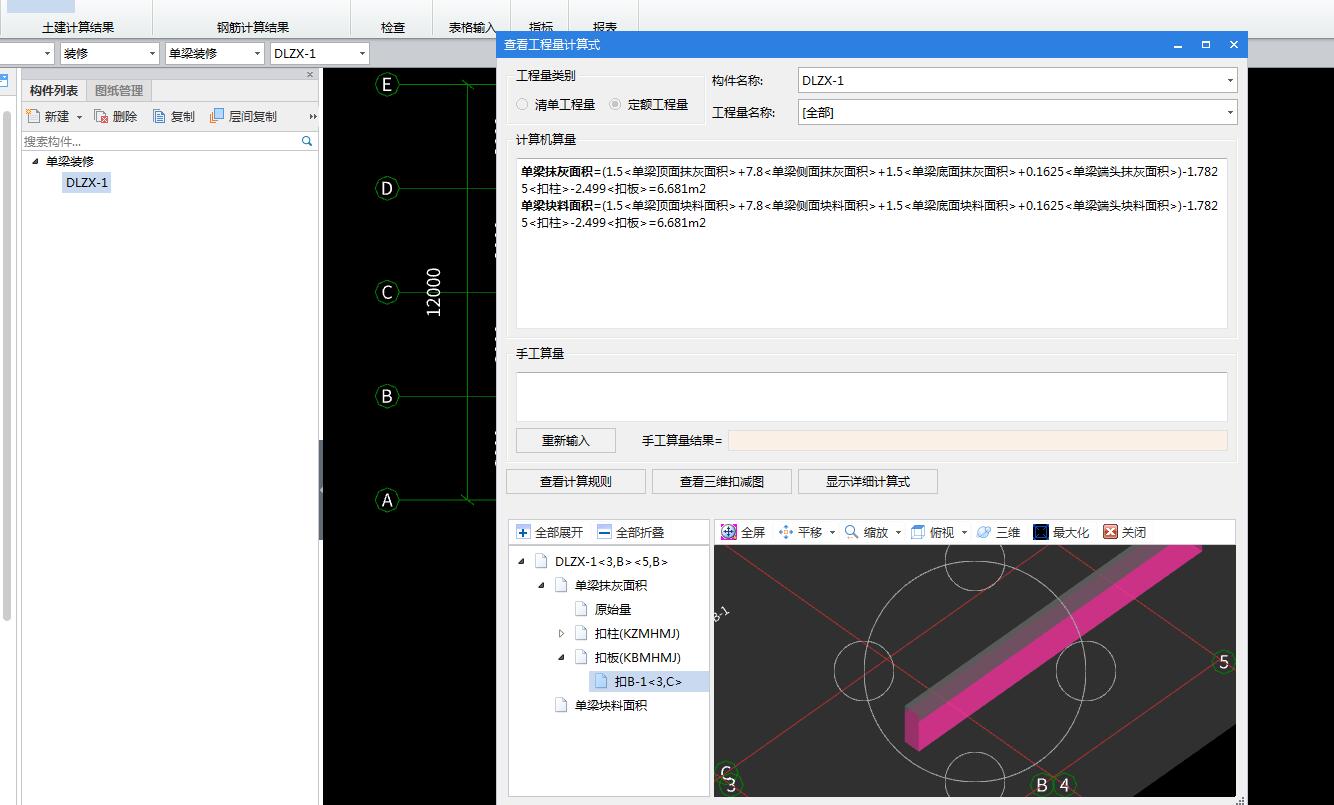This screenshot has width=1334, height=805.
Task: Open the 钢筋计算结果 ribbon group
Action: [x=253, y=27]
